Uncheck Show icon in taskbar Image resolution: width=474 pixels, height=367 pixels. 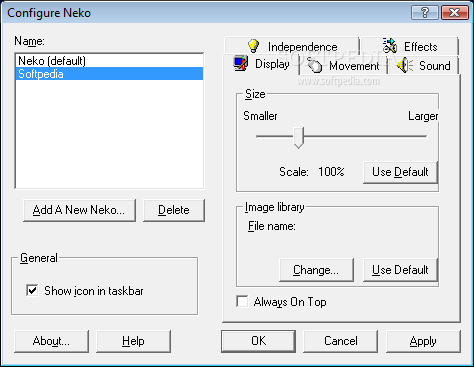(x=32, y=291)
